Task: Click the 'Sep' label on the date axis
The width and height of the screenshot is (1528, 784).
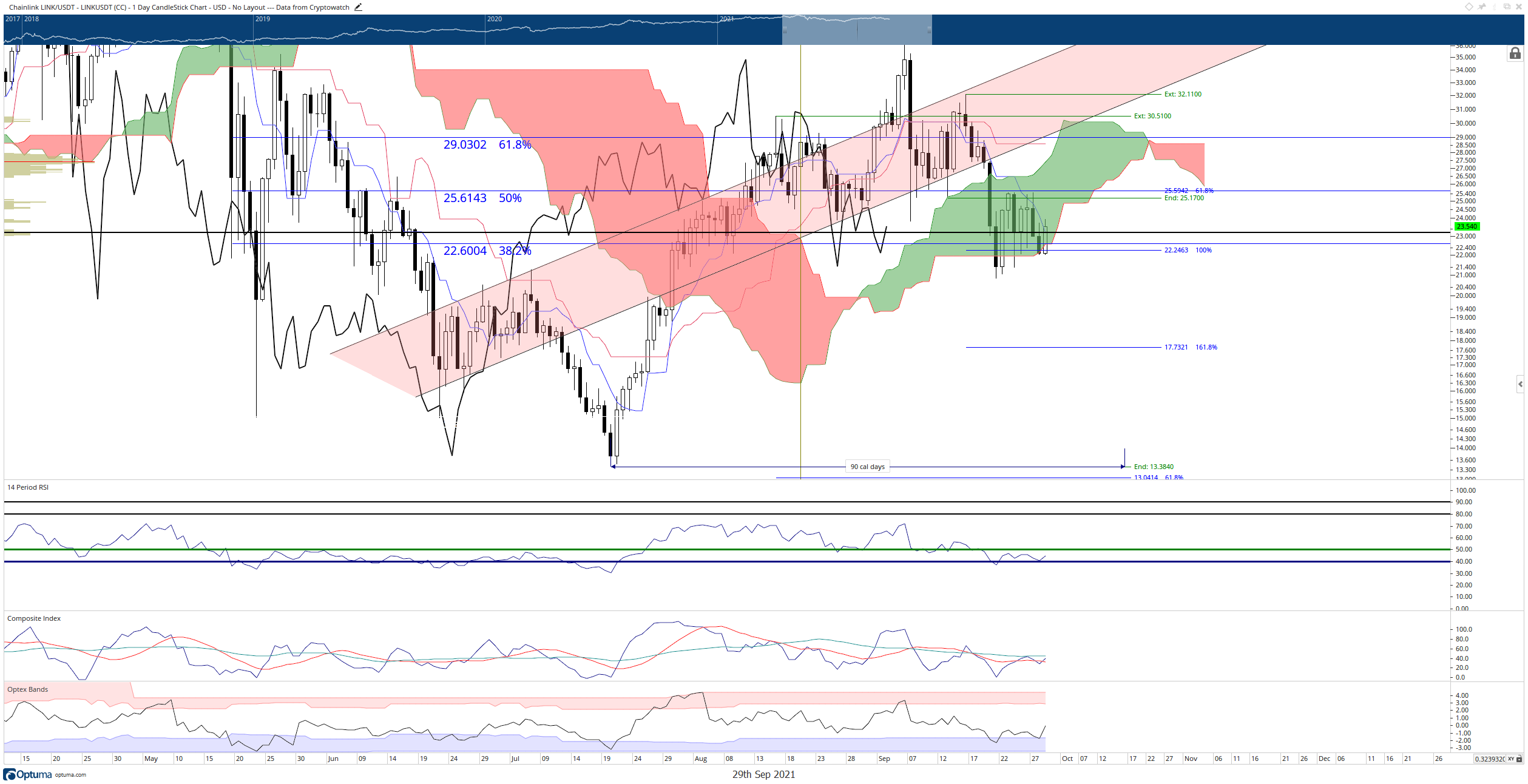Action: click(x=884, y=759)
